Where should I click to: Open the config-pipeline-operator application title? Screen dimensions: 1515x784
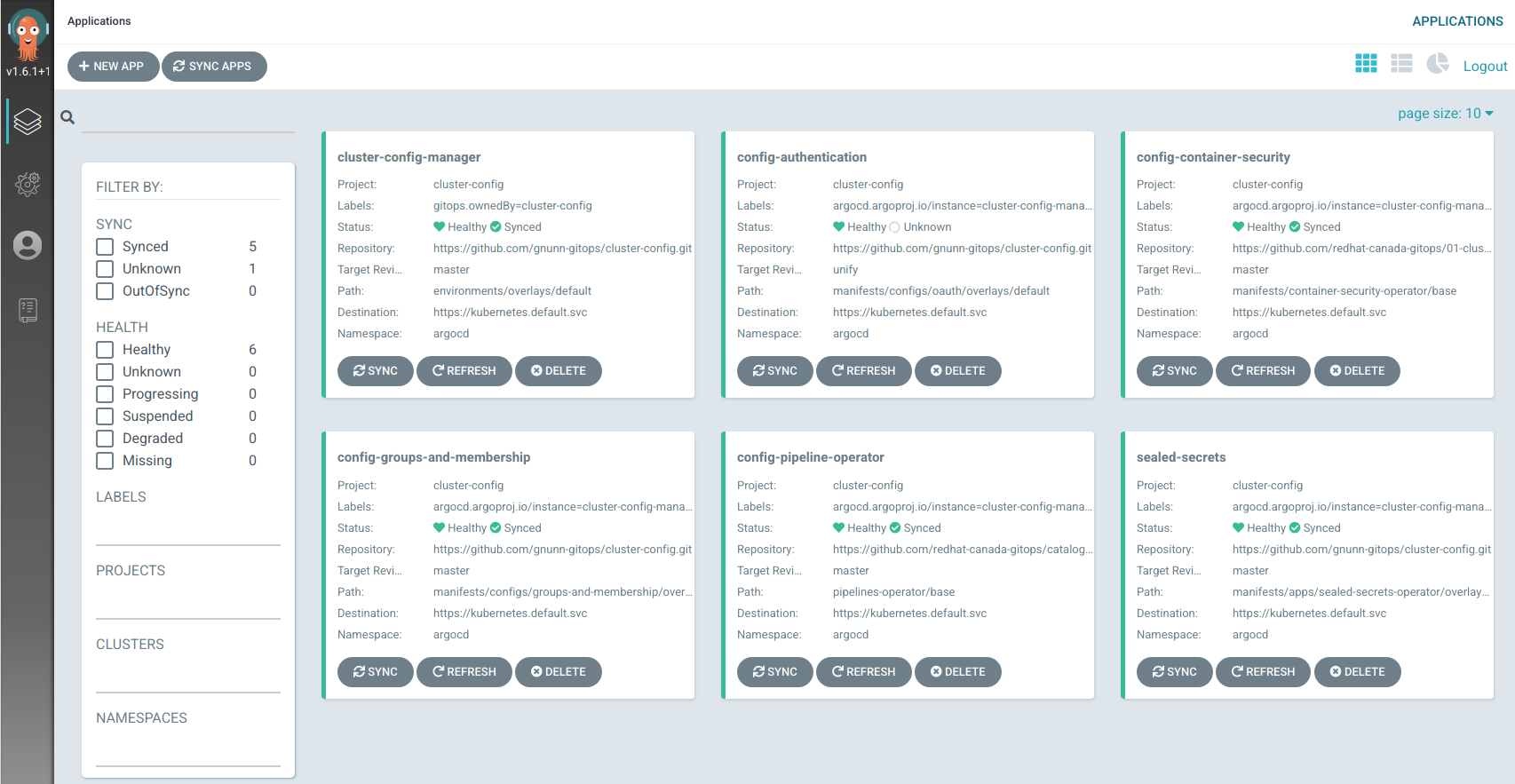click(x=811, y=457)
